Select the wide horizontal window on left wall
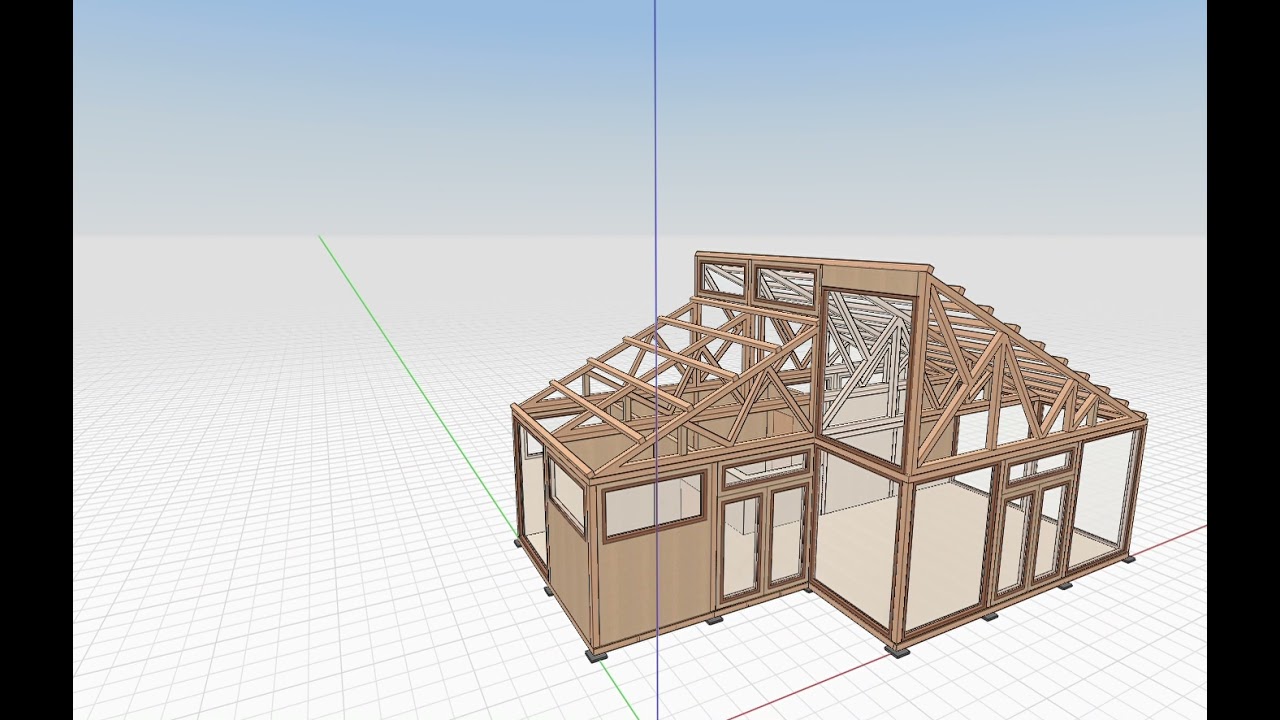The width and height of the screenshot is (1280, 720). pos(654,505)
